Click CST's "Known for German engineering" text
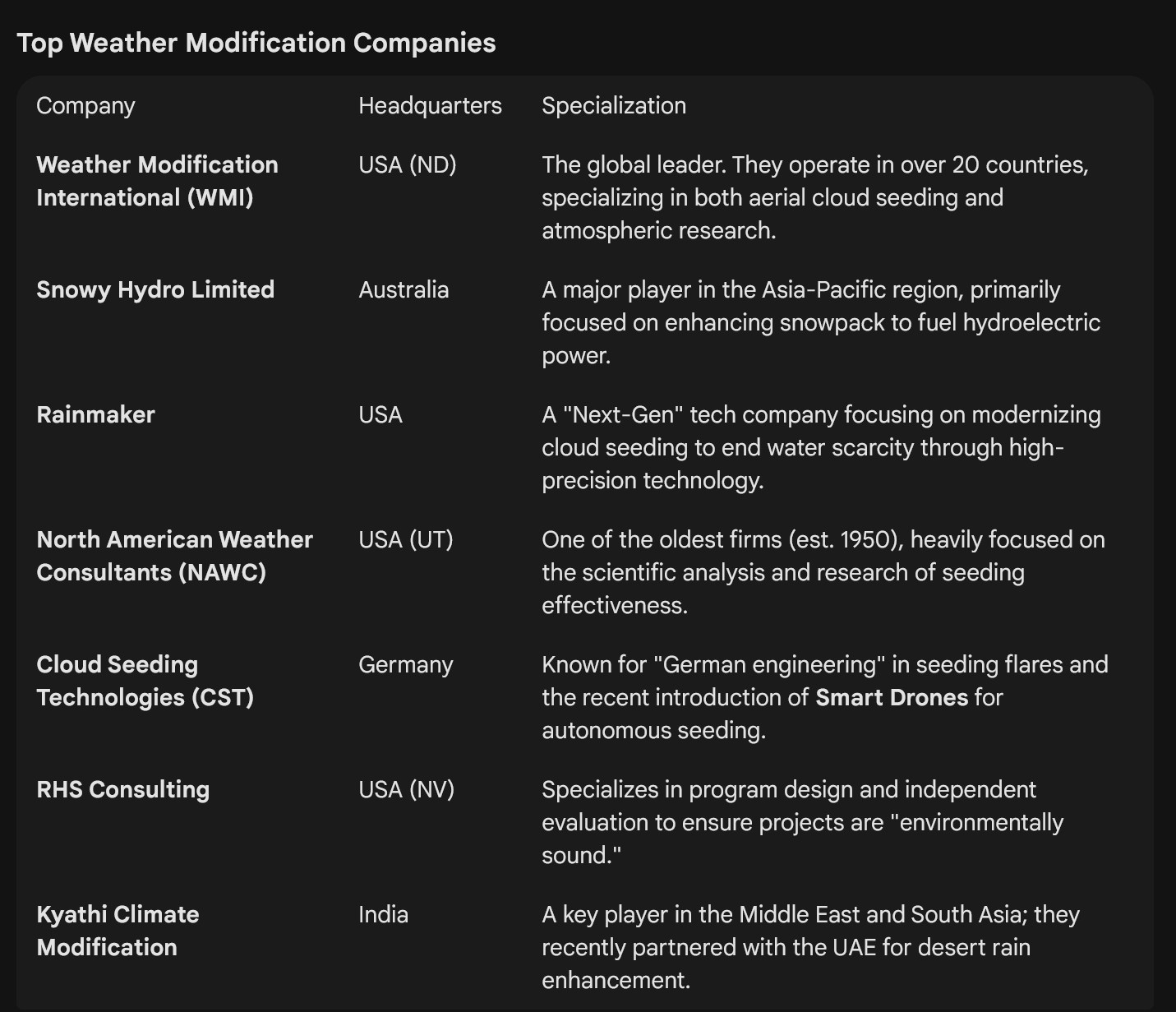Image resolution: width=1176 pixels, height=1012 pixels. coord(825,697)
